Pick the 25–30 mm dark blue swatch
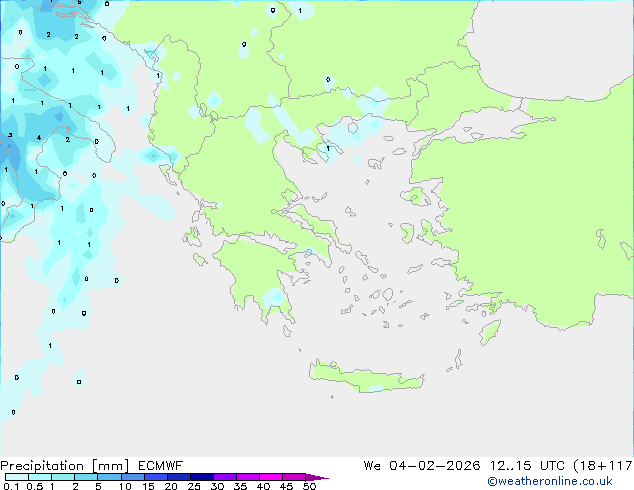Viewport: 634px width, 490px height. click(x=202, y=477)
